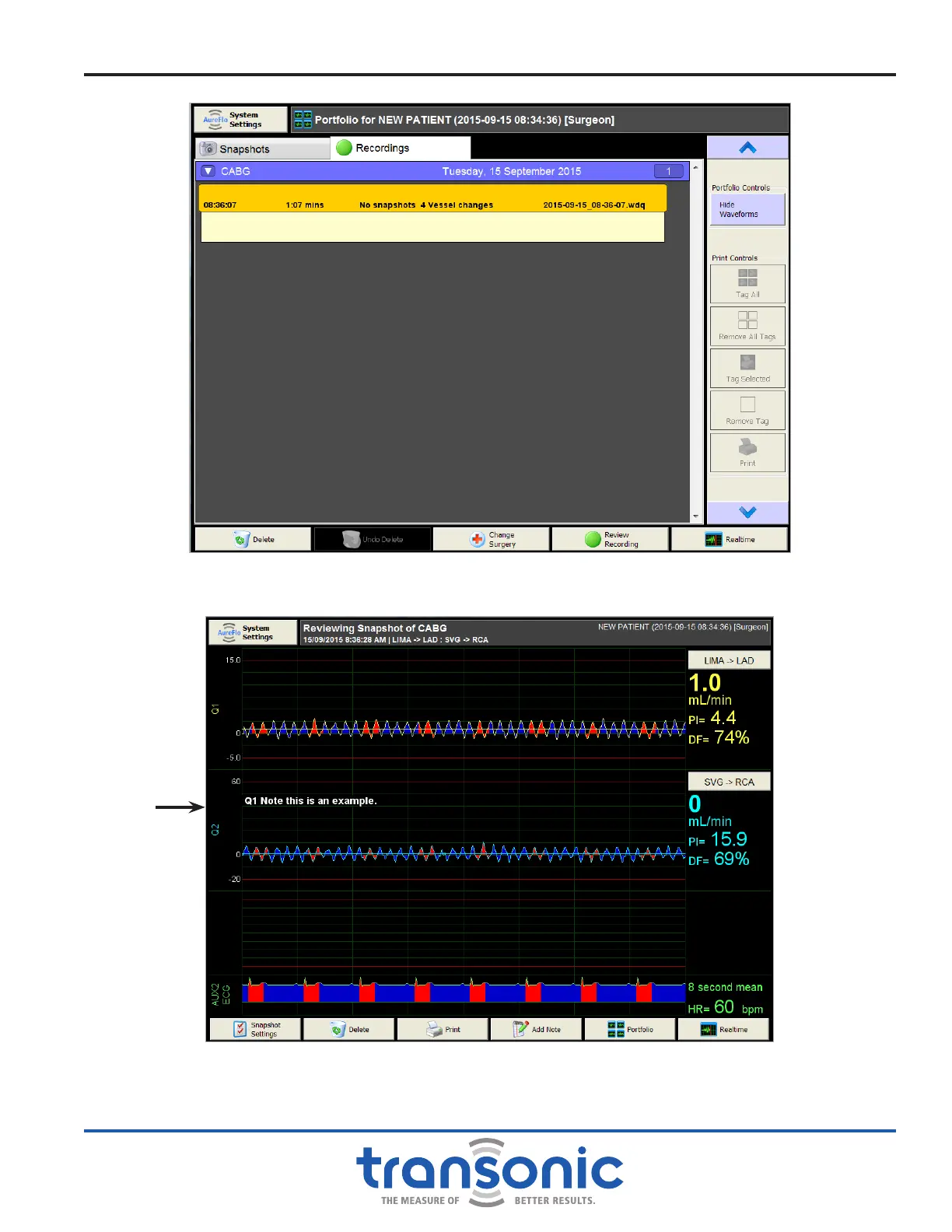952x1232 pixels.
Task: Click Undo Delete button
Action: click(373, 539)
